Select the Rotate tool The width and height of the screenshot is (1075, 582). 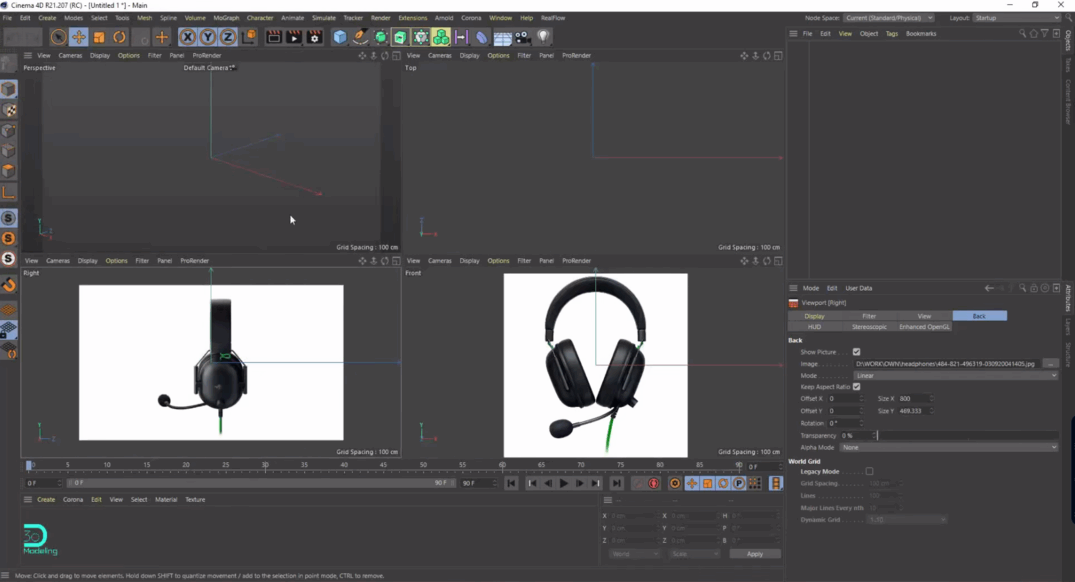pos(119,37)
